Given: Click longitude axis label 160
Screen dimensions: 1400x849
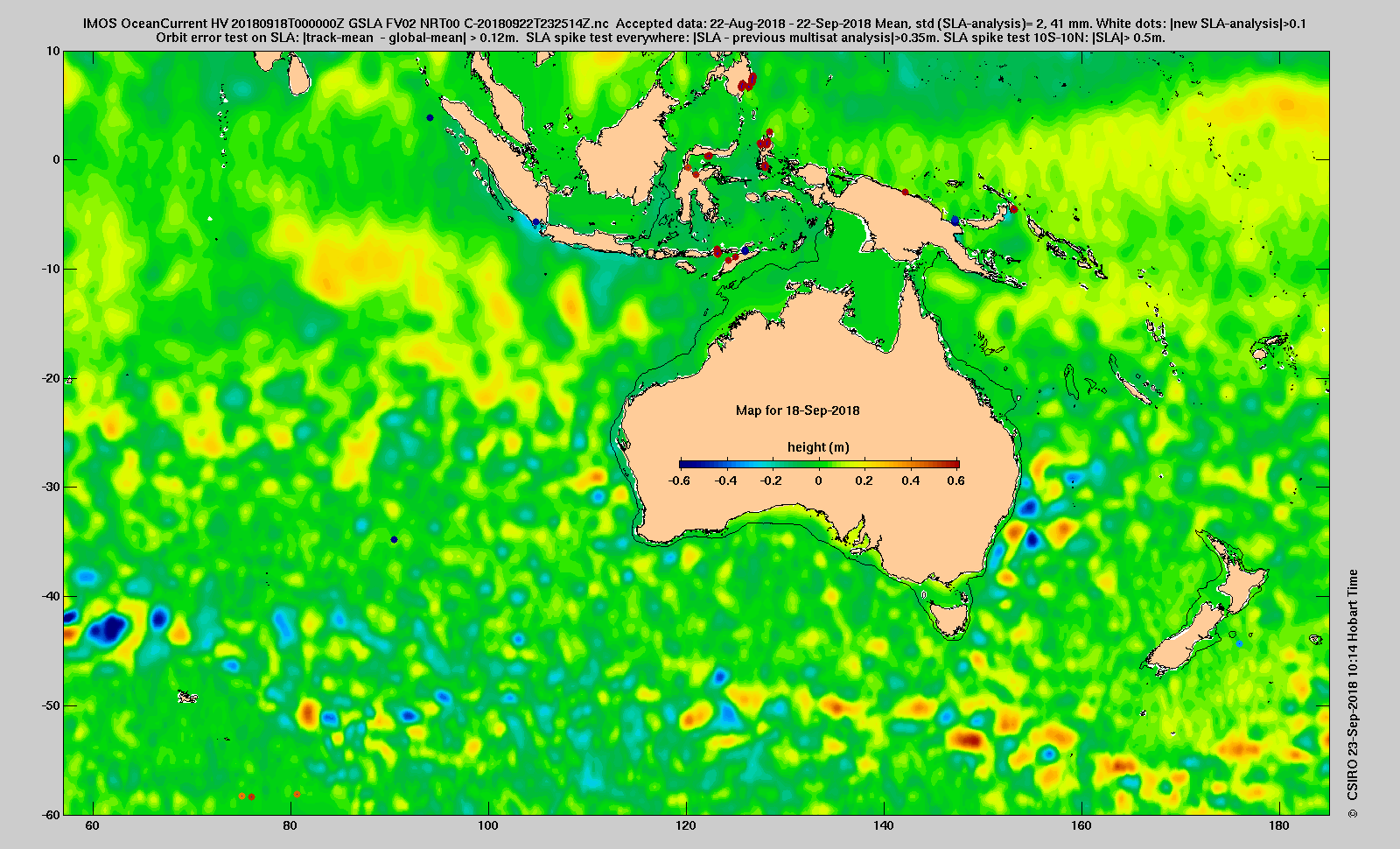Looking at the screenshot, I should 1081,826.
